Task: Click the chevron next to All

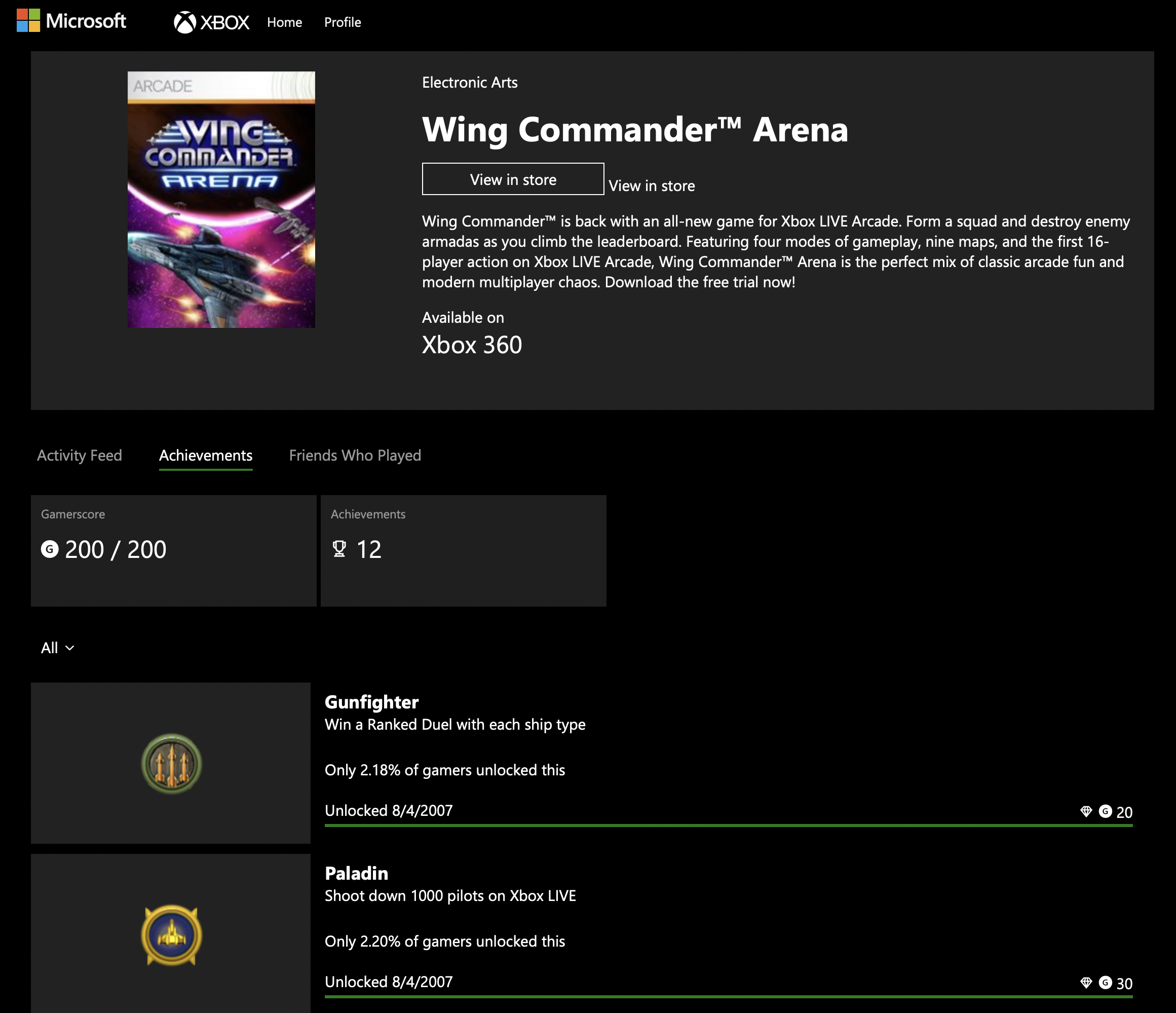Action: point(70,648)
